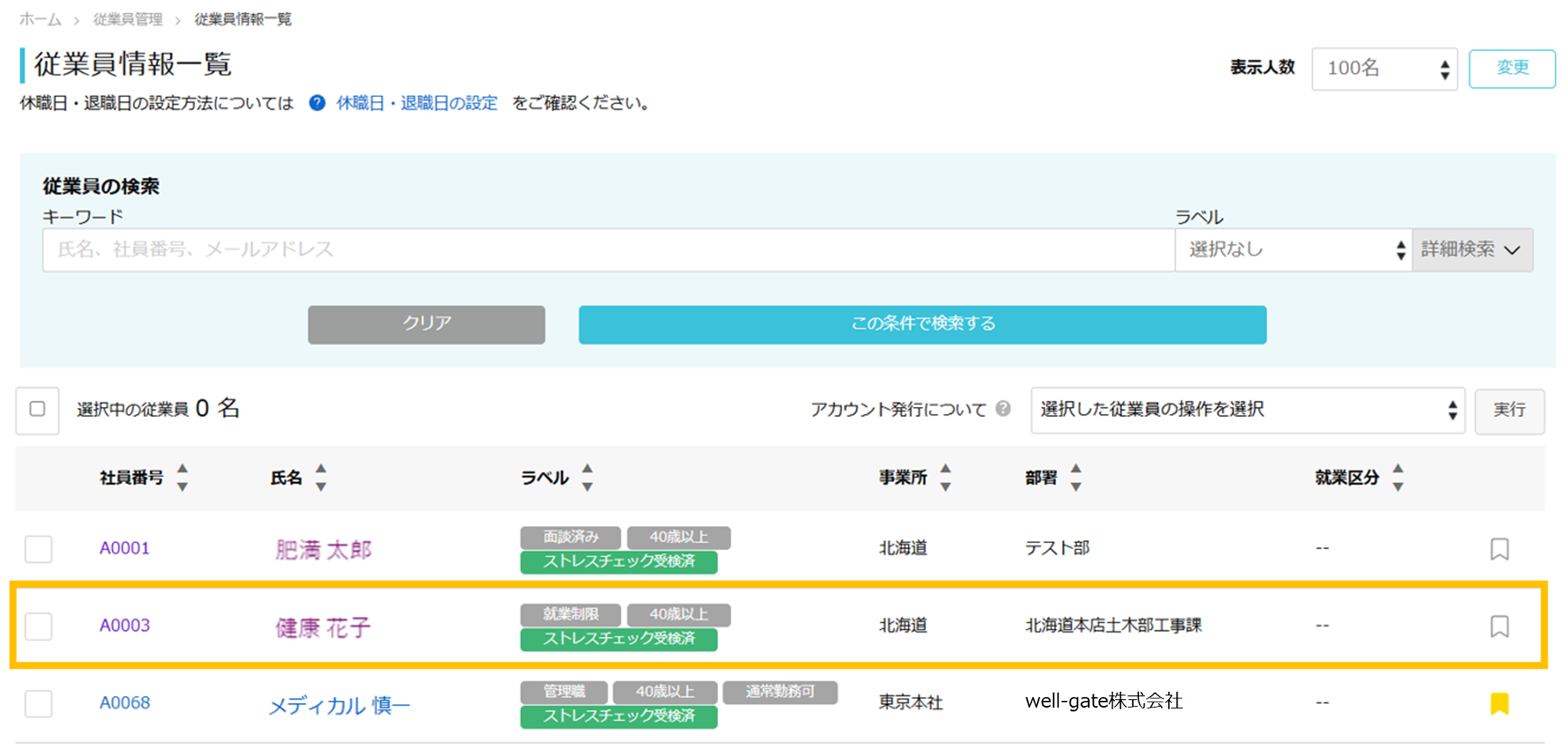This screenshot has height=747, width=1568.
Task: Open 選択した従業員の操作を選択 dropdown
Action: tap(1247, 410)
